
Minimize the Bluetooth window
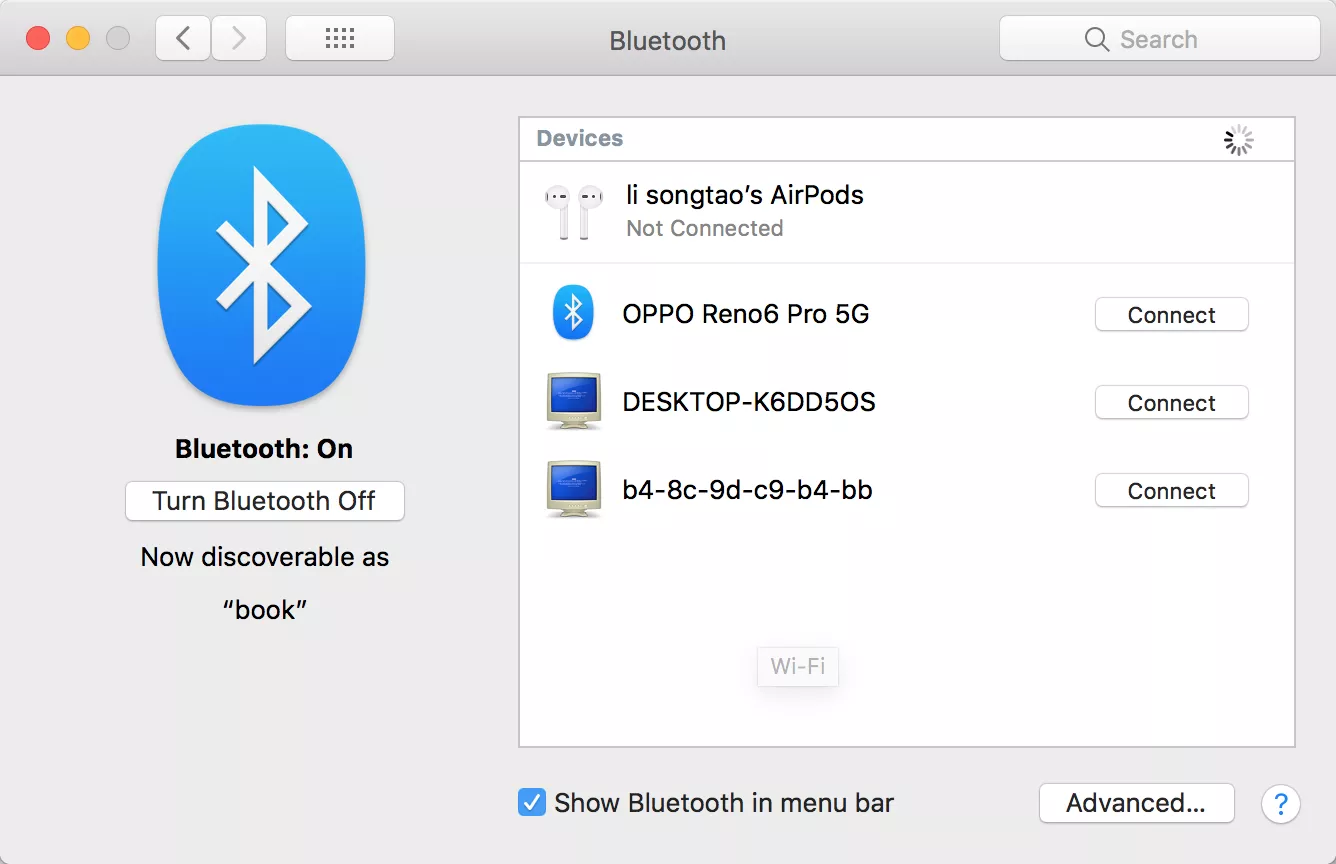click(x=78, y=39)
